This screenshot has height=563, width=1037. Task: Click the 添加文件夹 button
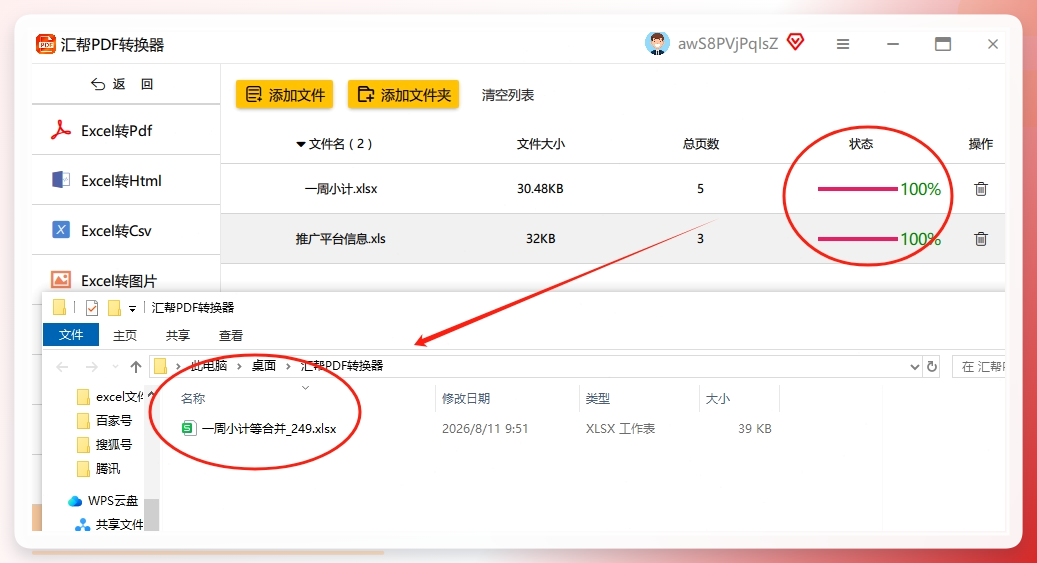[x=403, y=95]
